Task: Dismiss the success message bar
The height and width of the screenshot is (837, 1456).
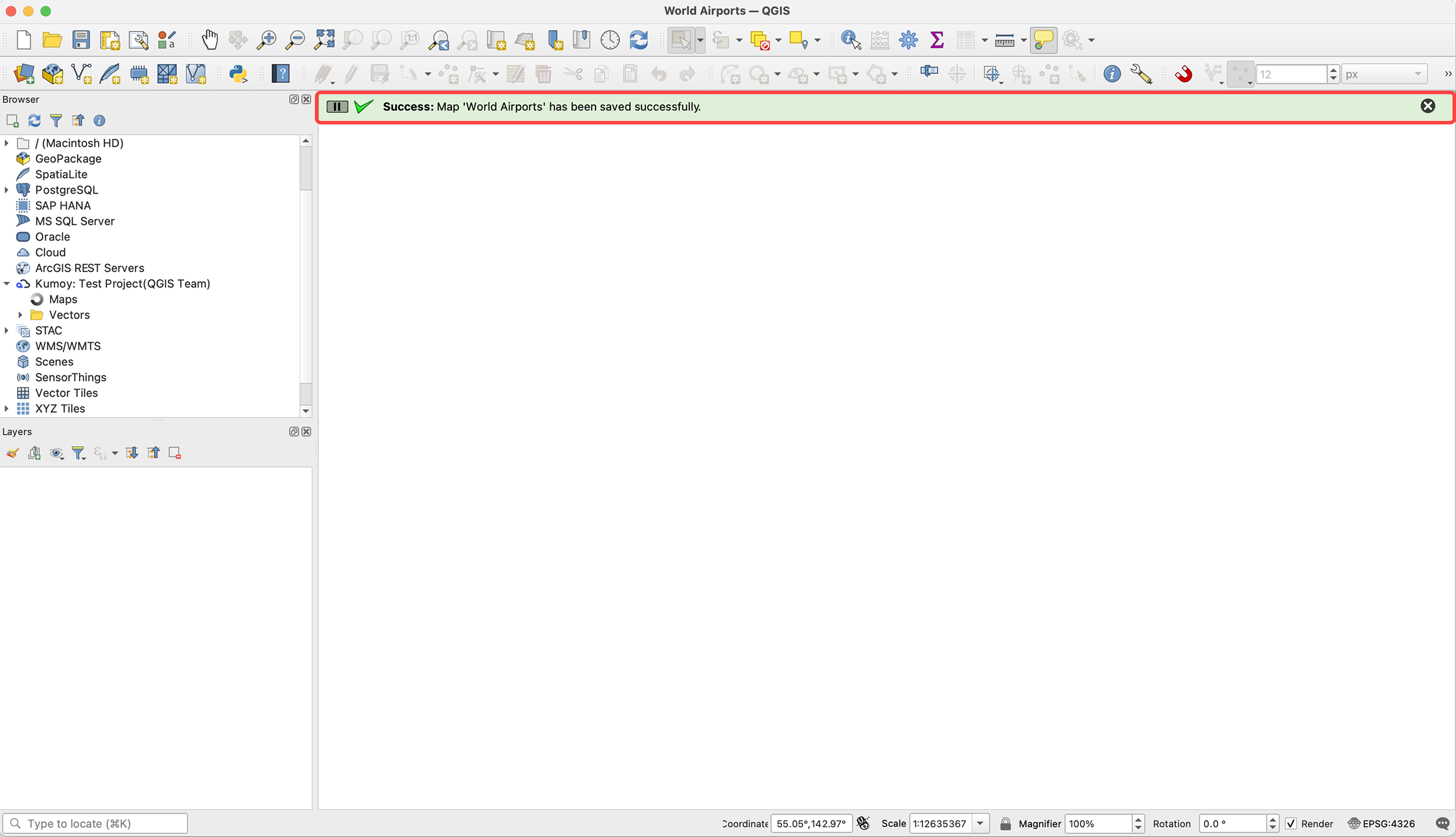Action: tap(1428, 106)
